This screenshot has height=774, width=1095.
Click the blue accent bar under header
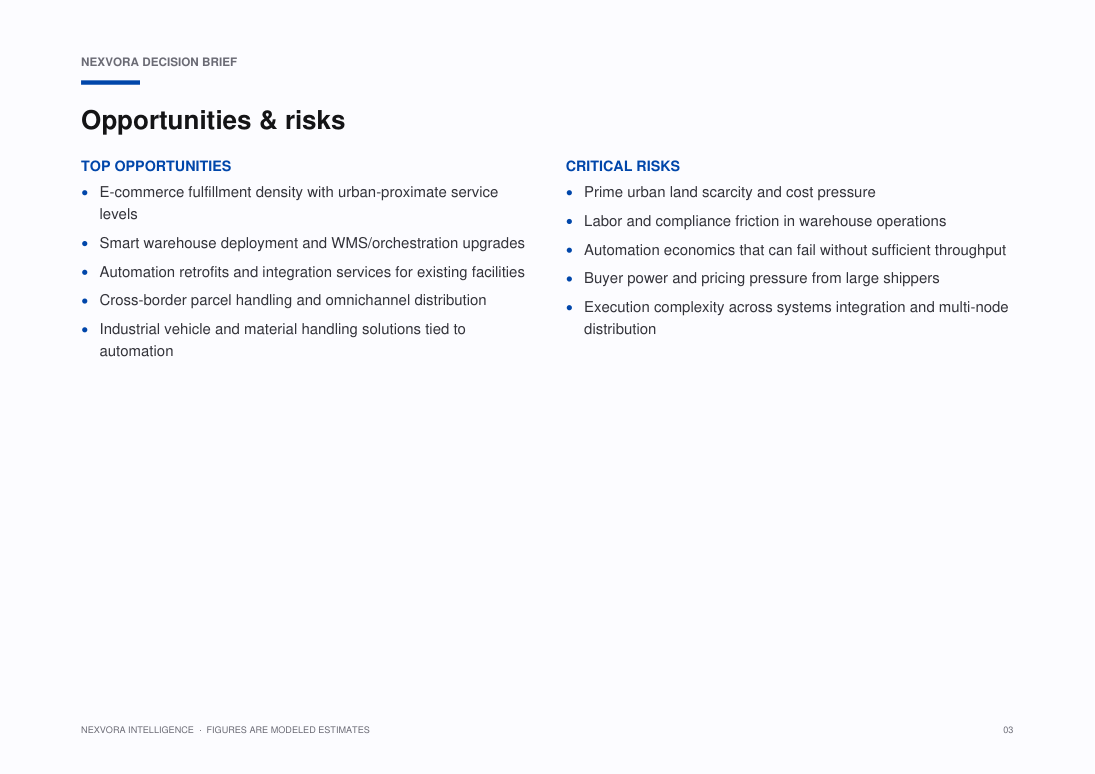click(x=110, y=82)
